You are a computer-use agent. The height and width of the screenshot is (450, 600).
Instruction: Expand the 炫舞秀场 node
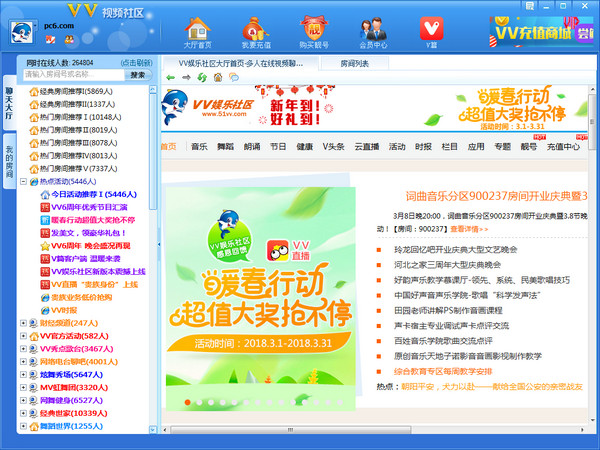(x=23, y=375)
